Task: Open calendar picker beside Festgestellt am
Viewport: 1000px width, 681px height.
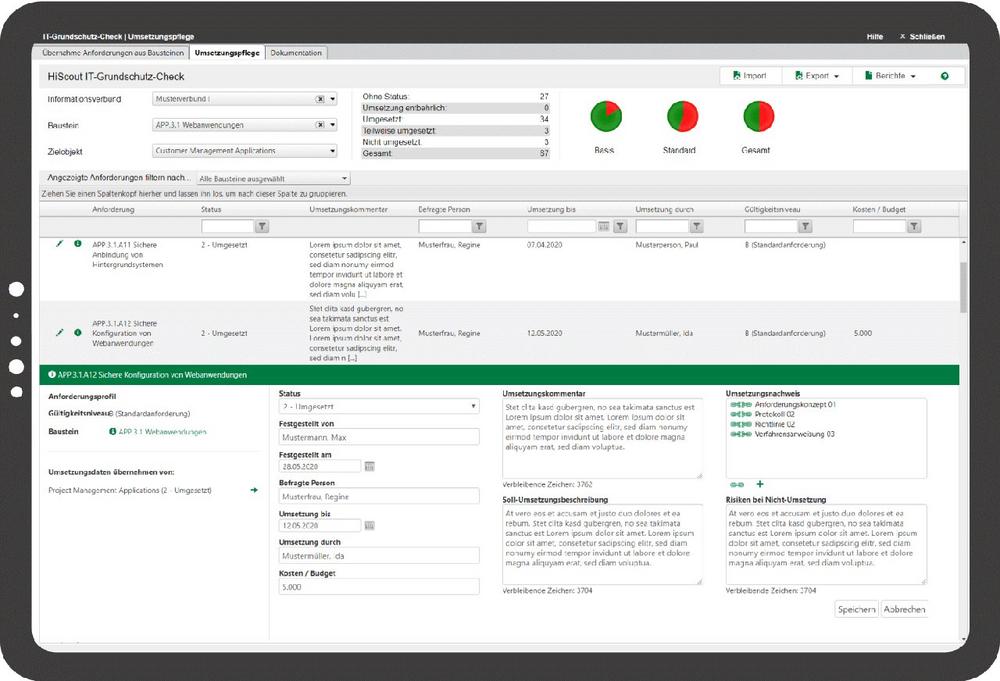Action: coord(369,466)
